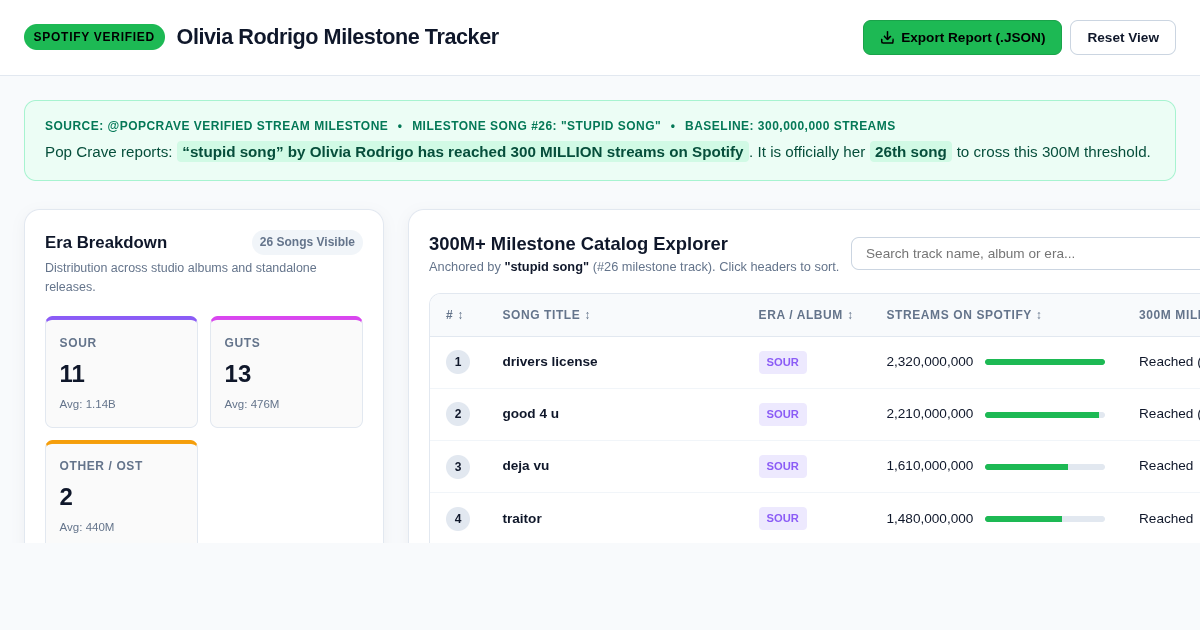Click "Avg: 440M" in OTHER / OST card
The width and height of the screenshot is (1200, 630).
[87, 527]
